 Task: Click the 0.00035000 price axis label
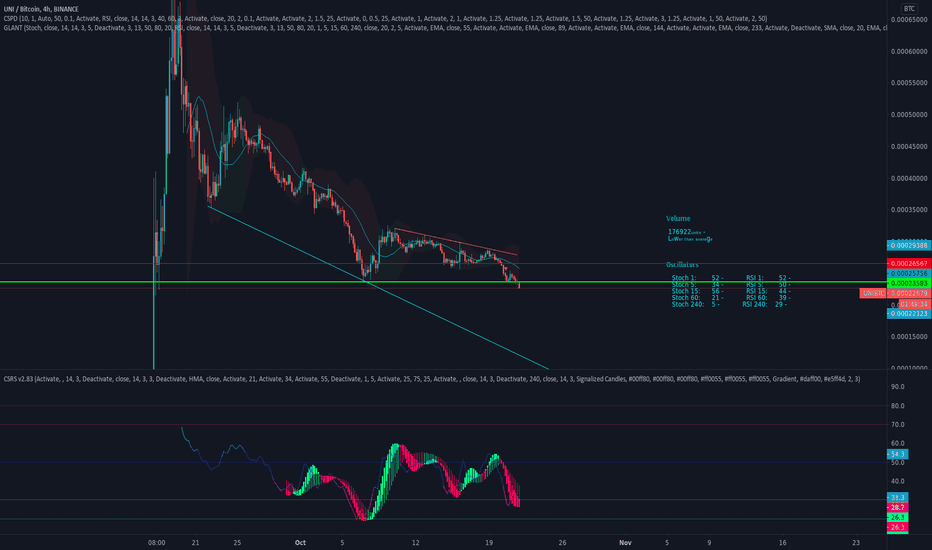tap(909, 210)
